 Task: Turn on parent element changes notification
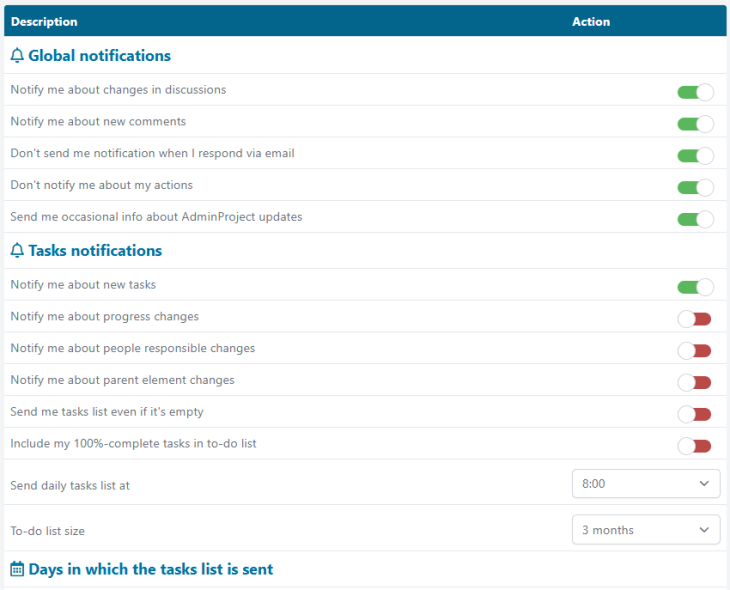coord(695,383)
